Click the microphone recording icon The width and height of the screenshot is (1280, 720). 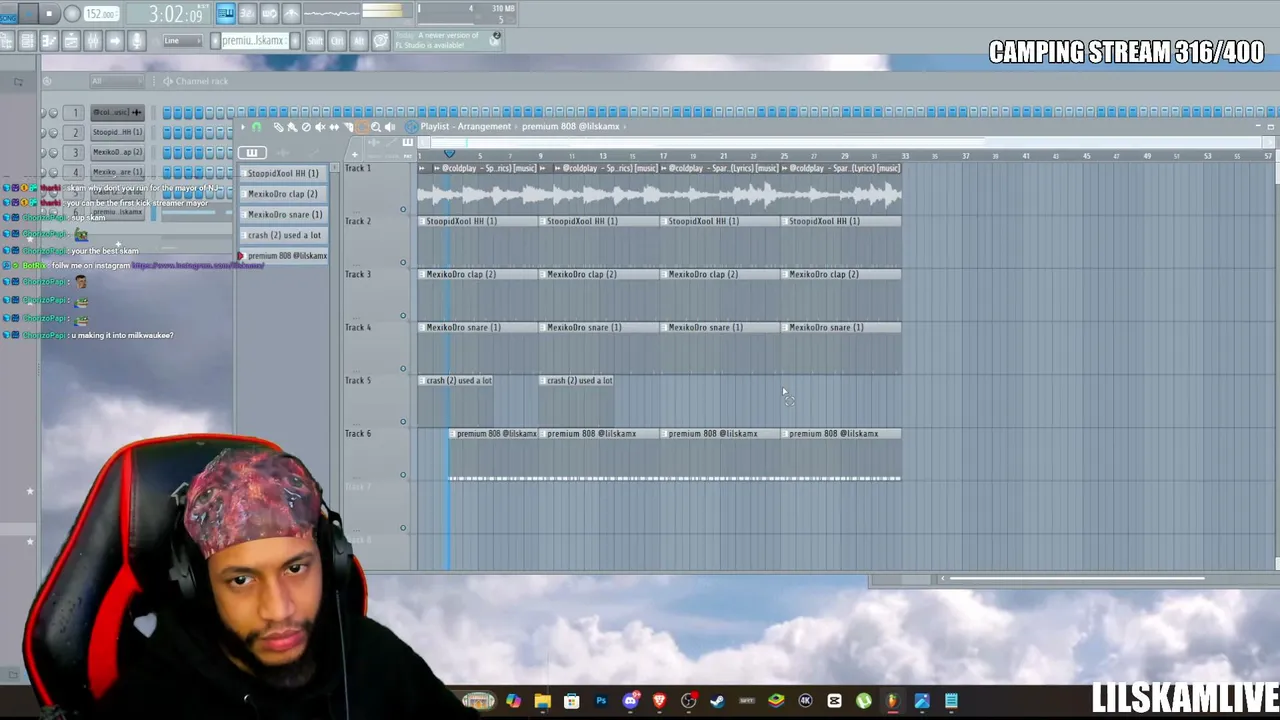(137, 41)
